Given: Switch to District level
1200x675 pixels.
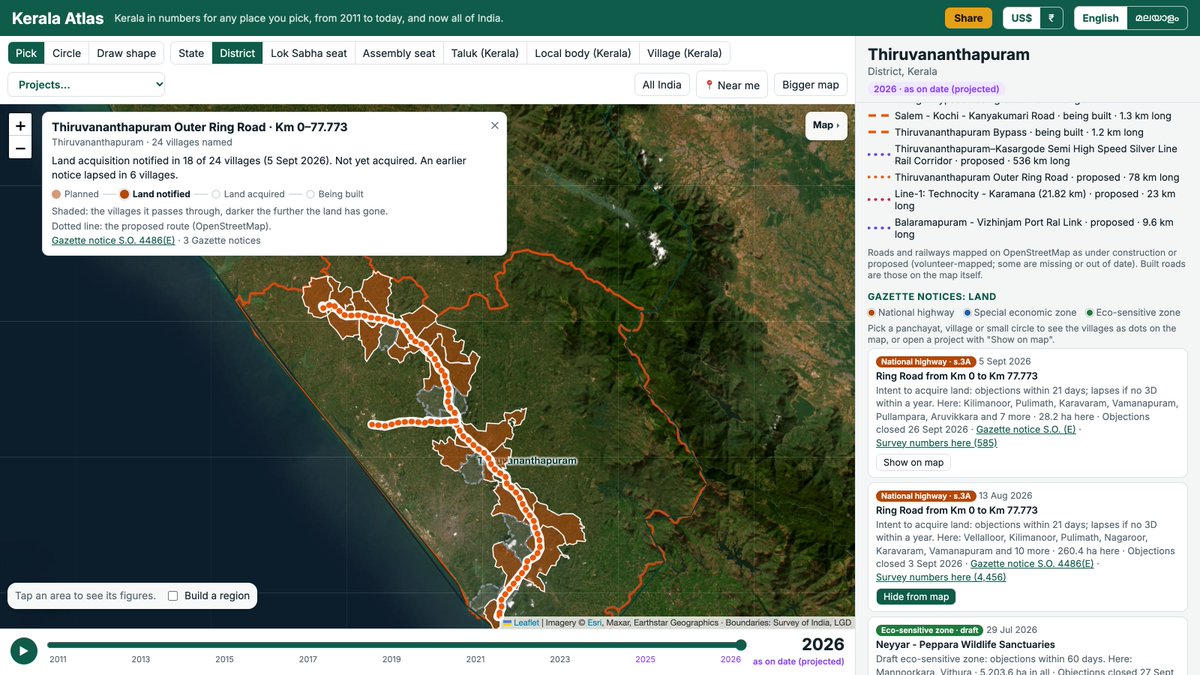Looking at the screenshot, I should click(238, 53).
